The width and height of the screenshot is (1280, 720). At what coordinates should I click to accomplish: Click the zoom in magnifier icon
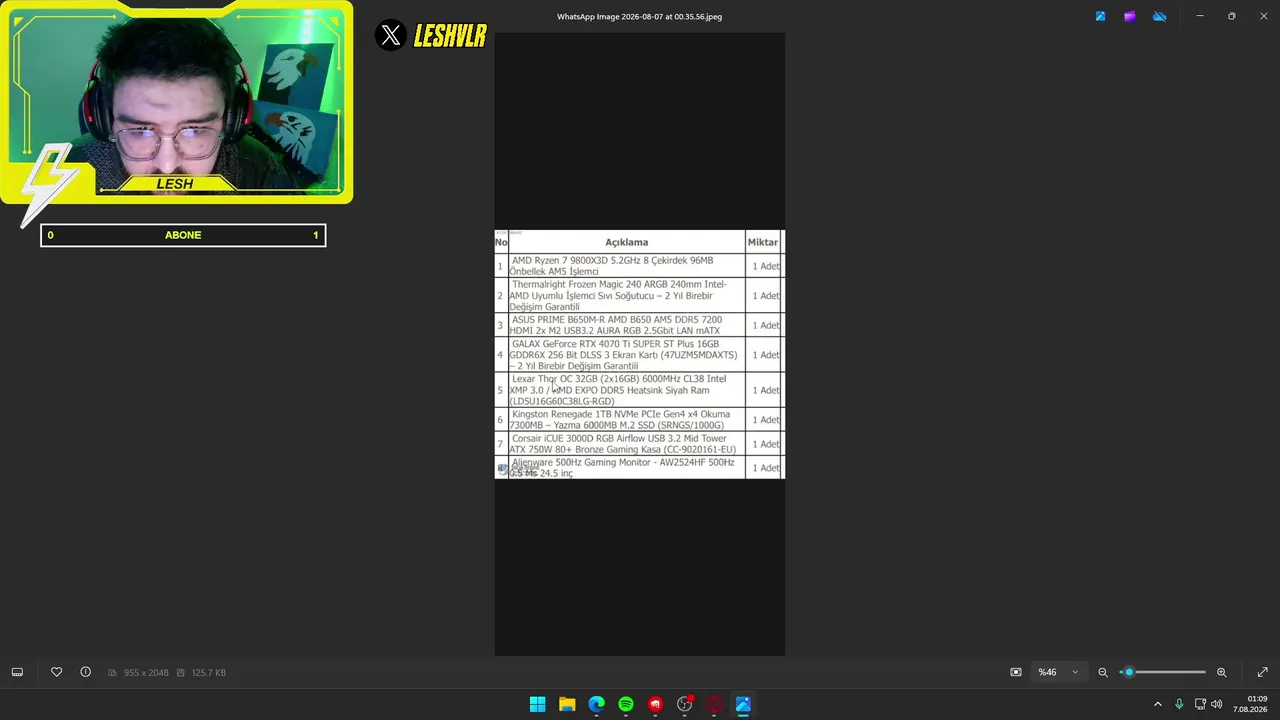coord(1221,672)
